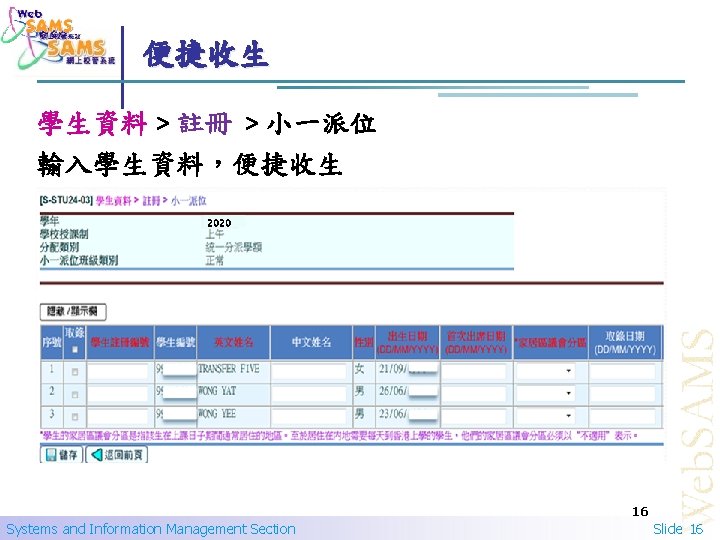The height and width of the screenshot is (540, 720).
Task: Click the 取錄日期 column header
Action: (x=625, y=343)
